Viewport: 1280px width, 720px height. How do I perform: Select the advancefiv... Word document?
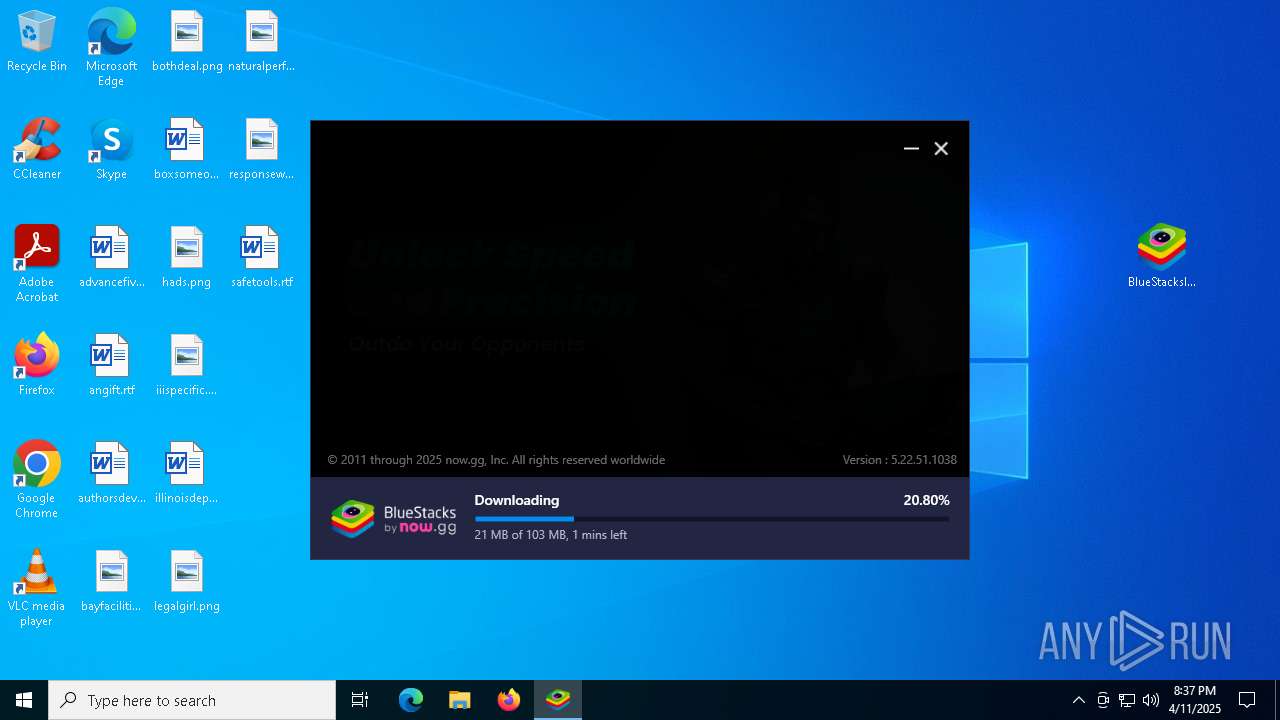(x=111, y=258)
